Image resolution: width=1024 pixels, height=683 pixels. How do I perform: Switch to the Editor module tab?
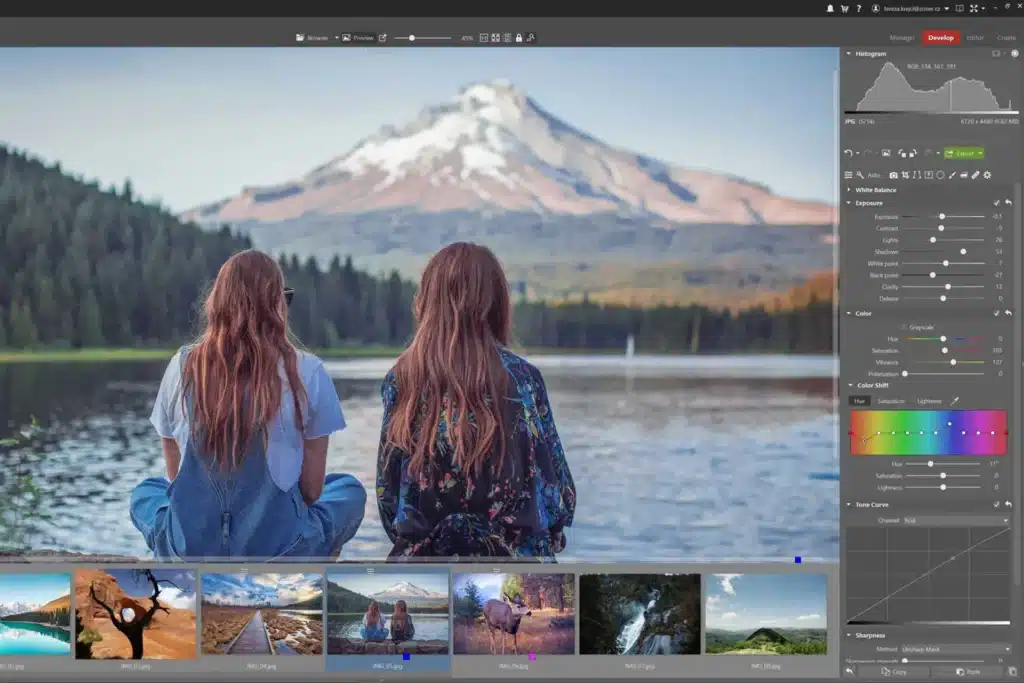coord(975,38)
